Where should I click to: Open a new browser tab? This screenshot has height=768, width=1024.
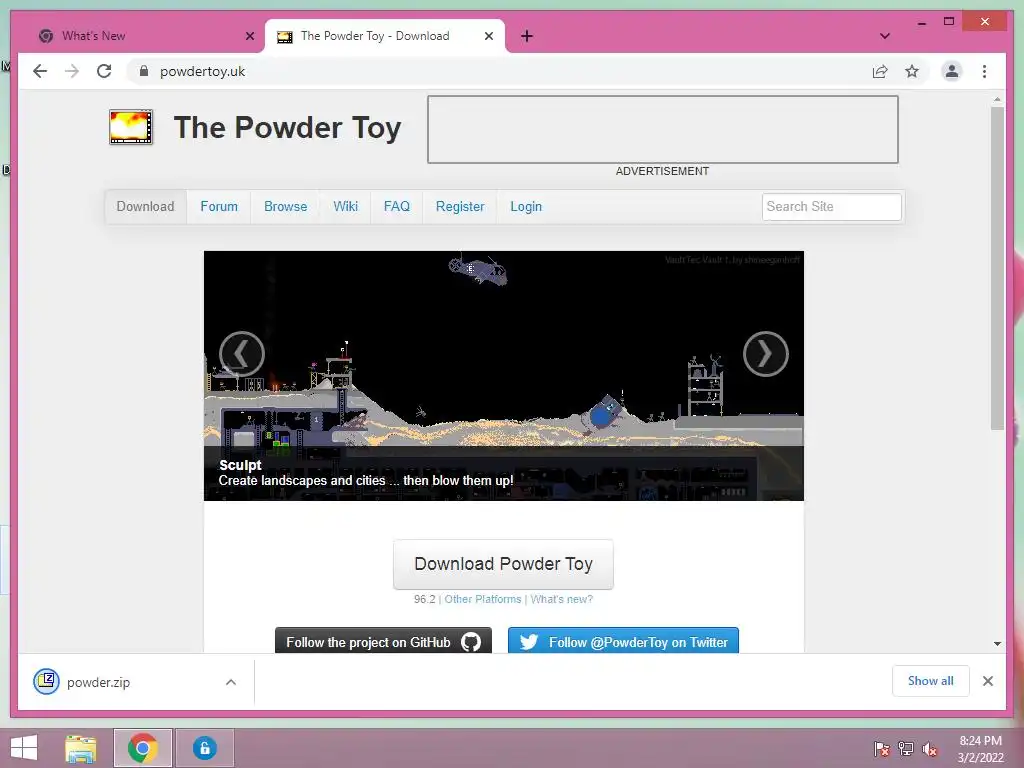[x=526, y=36]
